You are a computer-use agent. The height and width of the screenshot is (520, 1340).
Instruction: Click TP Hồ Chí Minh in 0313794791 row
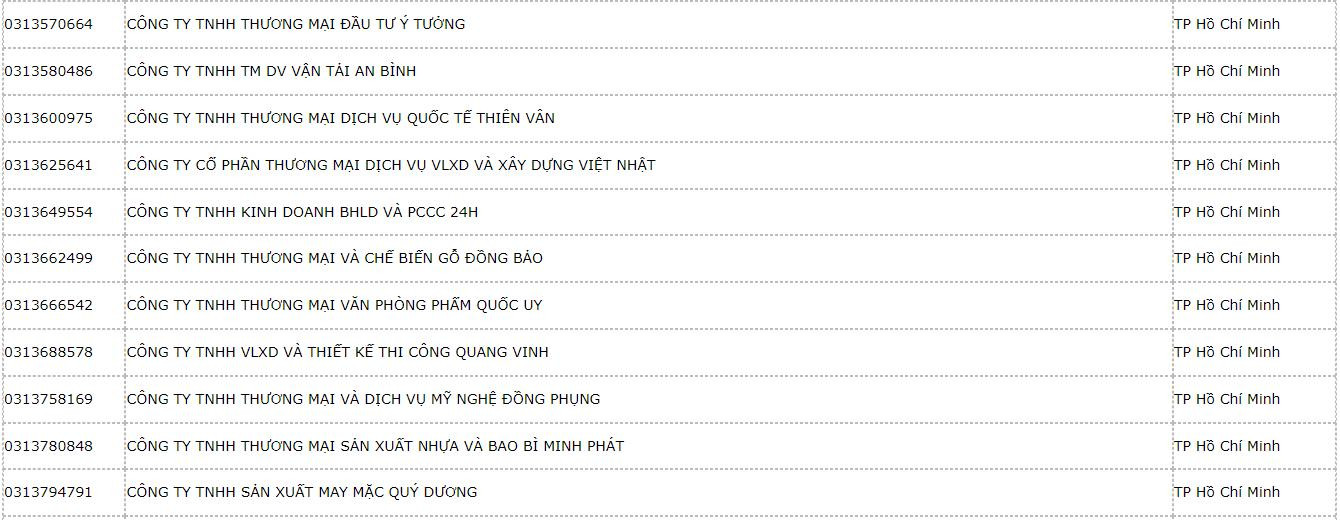pos(1226,492)
